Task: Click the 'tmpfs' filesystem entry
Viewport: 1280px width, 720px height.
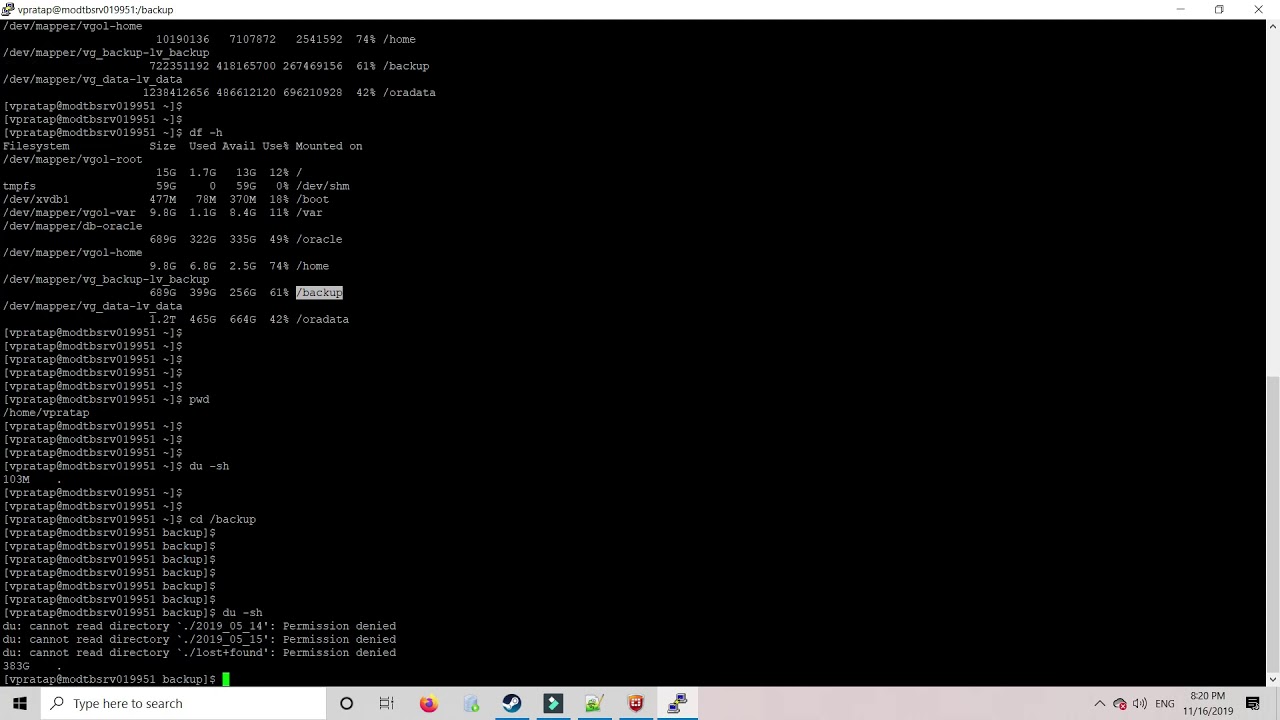Action: point(19,186)
